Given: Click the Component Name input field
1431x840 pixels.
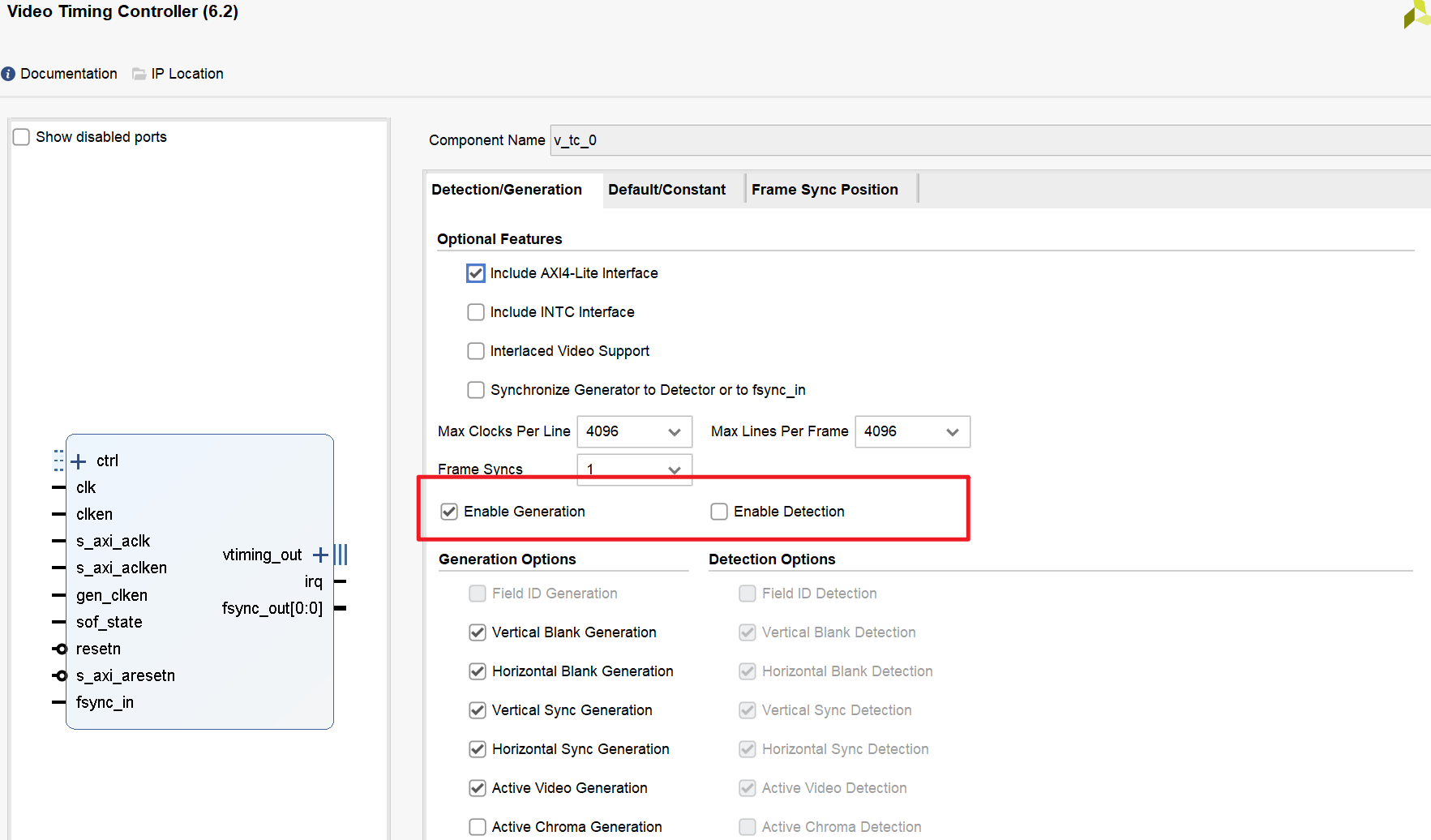Looking at the screenshot, I should pyautogui.click(x=990, y=140).
